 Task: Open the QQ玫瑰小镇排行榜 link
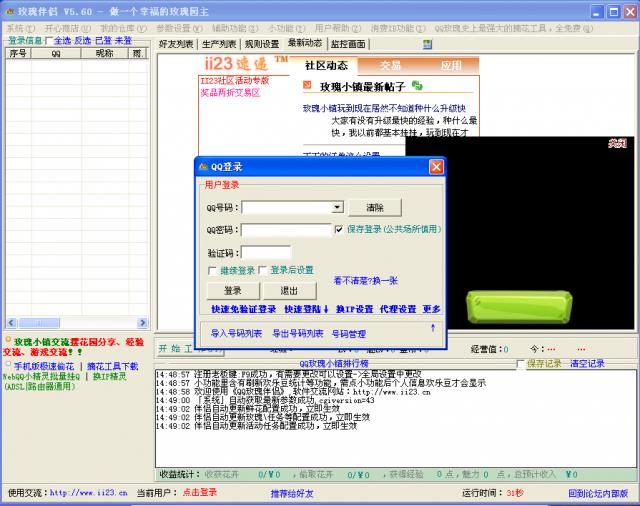pos(334,364)
